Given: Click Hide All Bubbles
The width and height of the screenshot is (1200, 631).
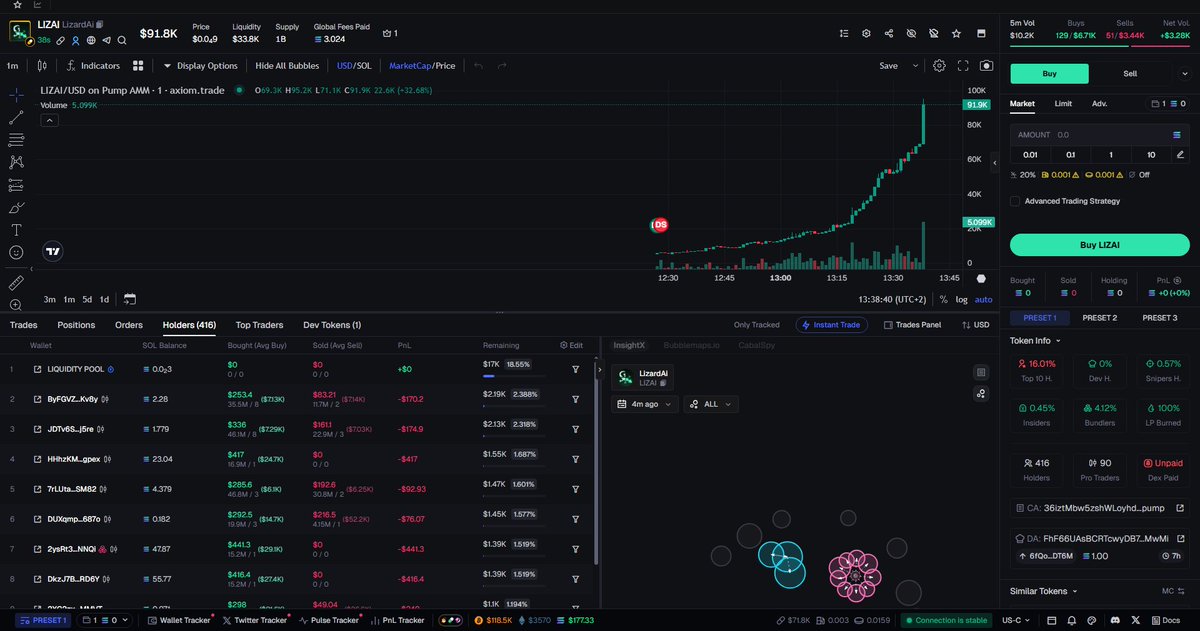Looking at the screenshot, I should [x=287, y=66].
